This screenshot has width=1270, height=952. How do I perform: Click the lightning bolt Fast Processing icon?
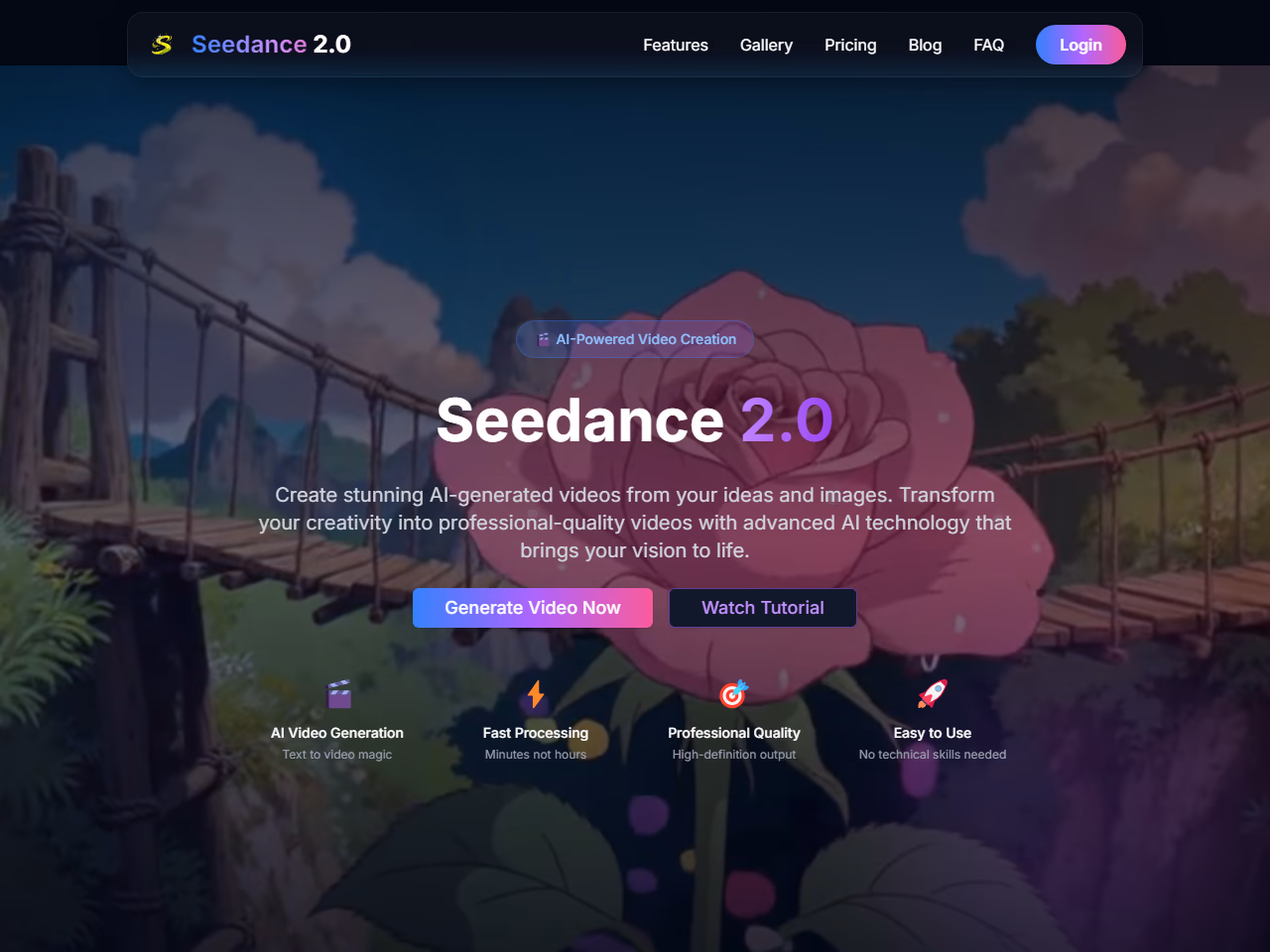[536, 694]
